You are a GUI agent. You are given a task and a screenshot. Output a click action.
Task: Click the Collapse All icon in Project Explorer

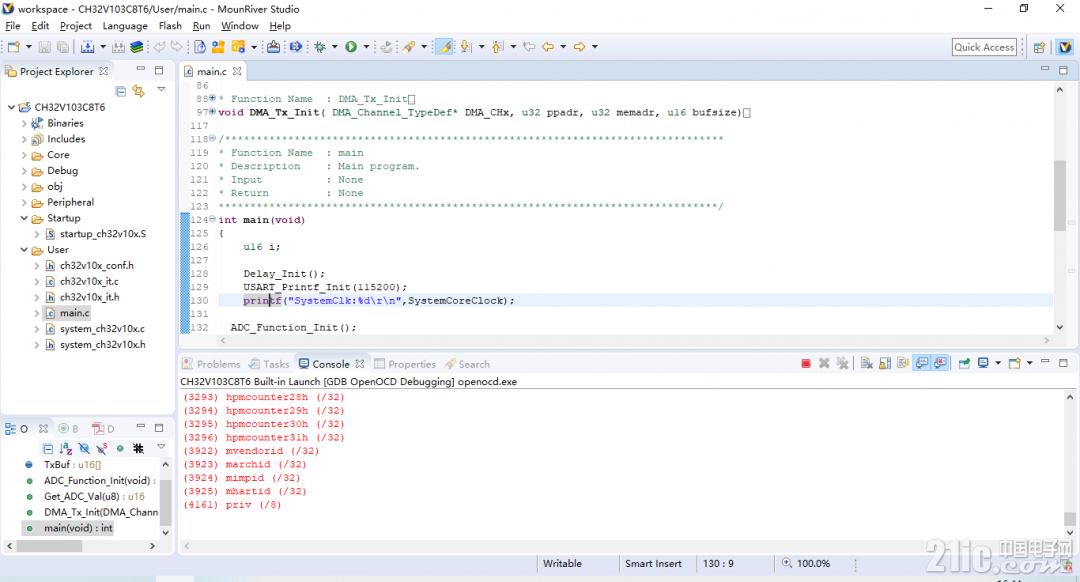click(x=121, y=90)
